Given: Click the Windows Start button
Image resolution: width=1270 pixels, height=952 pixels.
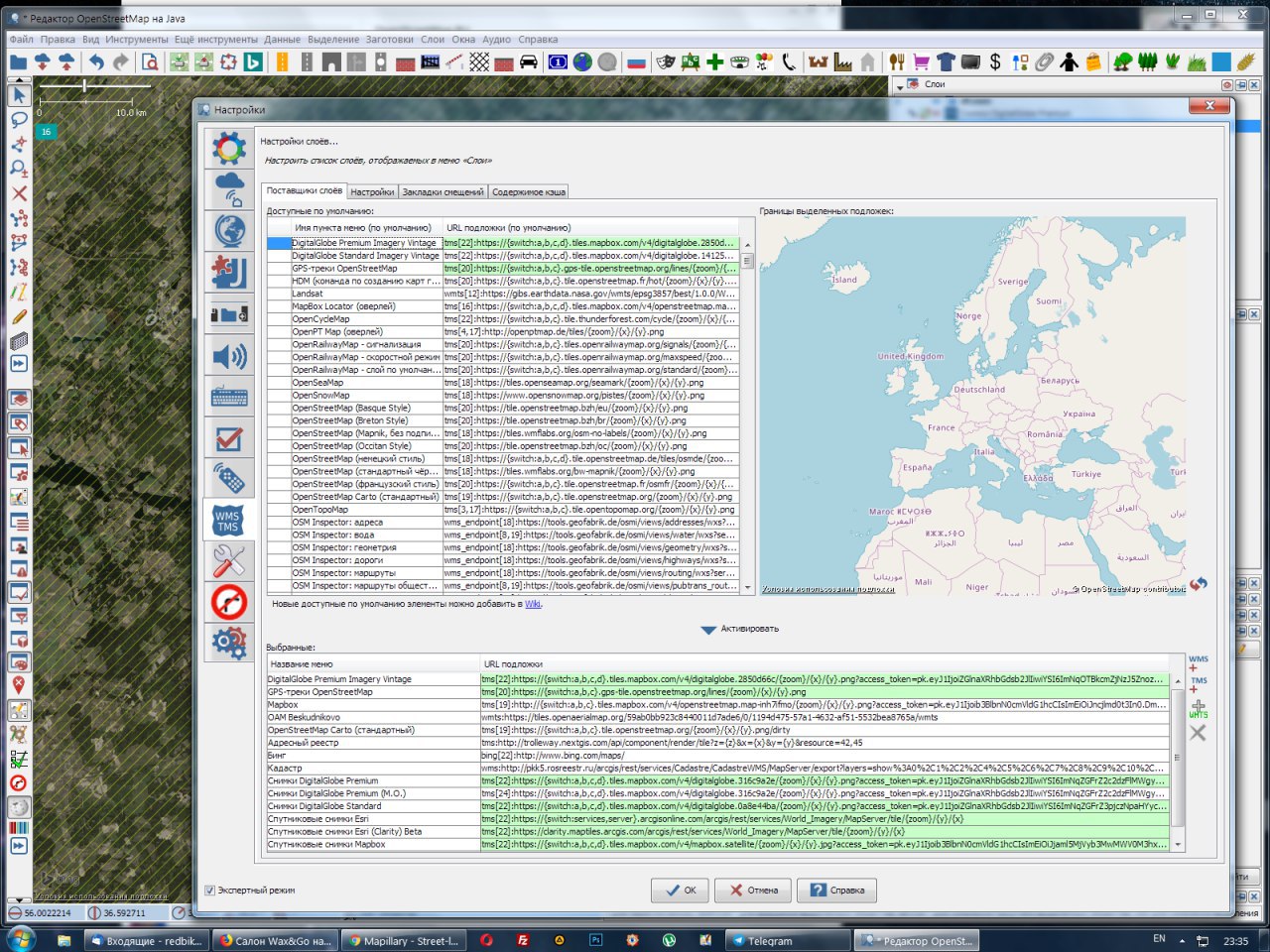Looking at the screenshot, I should pyautogui.click(x=21, y=939).
